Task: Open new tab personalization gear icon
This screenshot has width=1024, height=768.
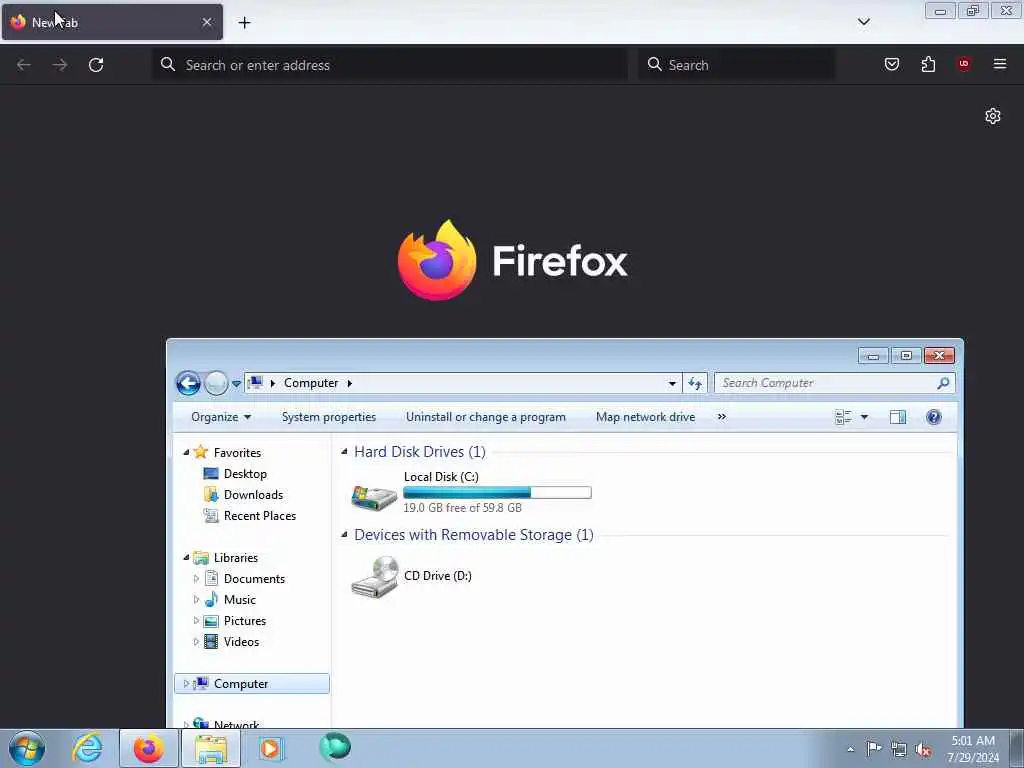Action: [993, 116]
